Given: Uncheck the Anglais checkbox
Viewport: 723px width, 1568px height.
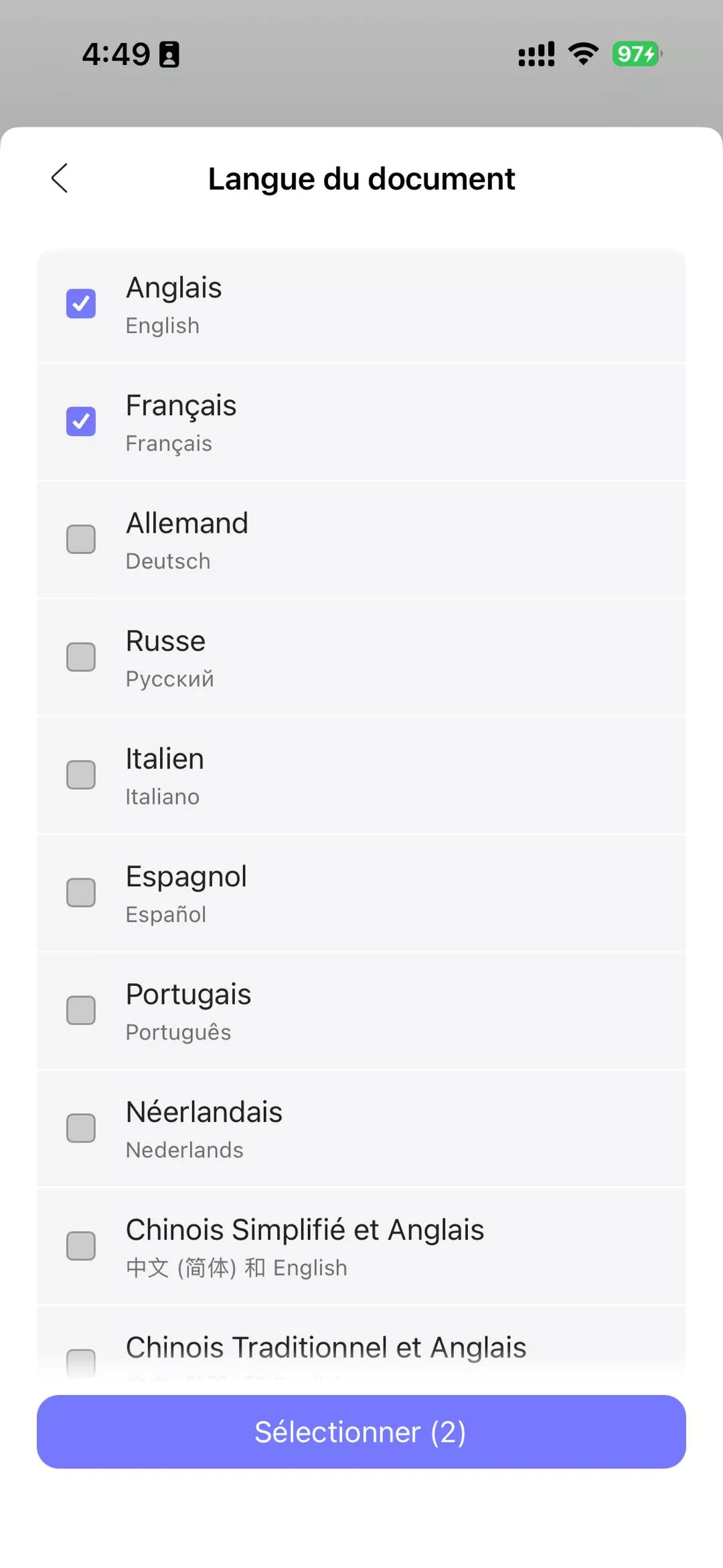Looking at the screenshot, I should 81,303.
